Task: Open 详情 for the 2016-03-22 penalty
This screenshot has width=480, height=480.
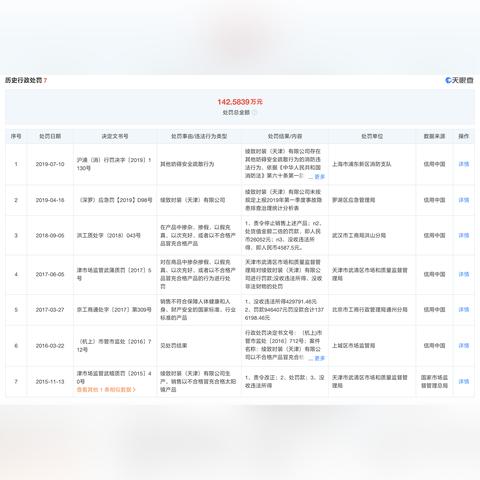Action: pyautogui.click(x=464, y=346)
